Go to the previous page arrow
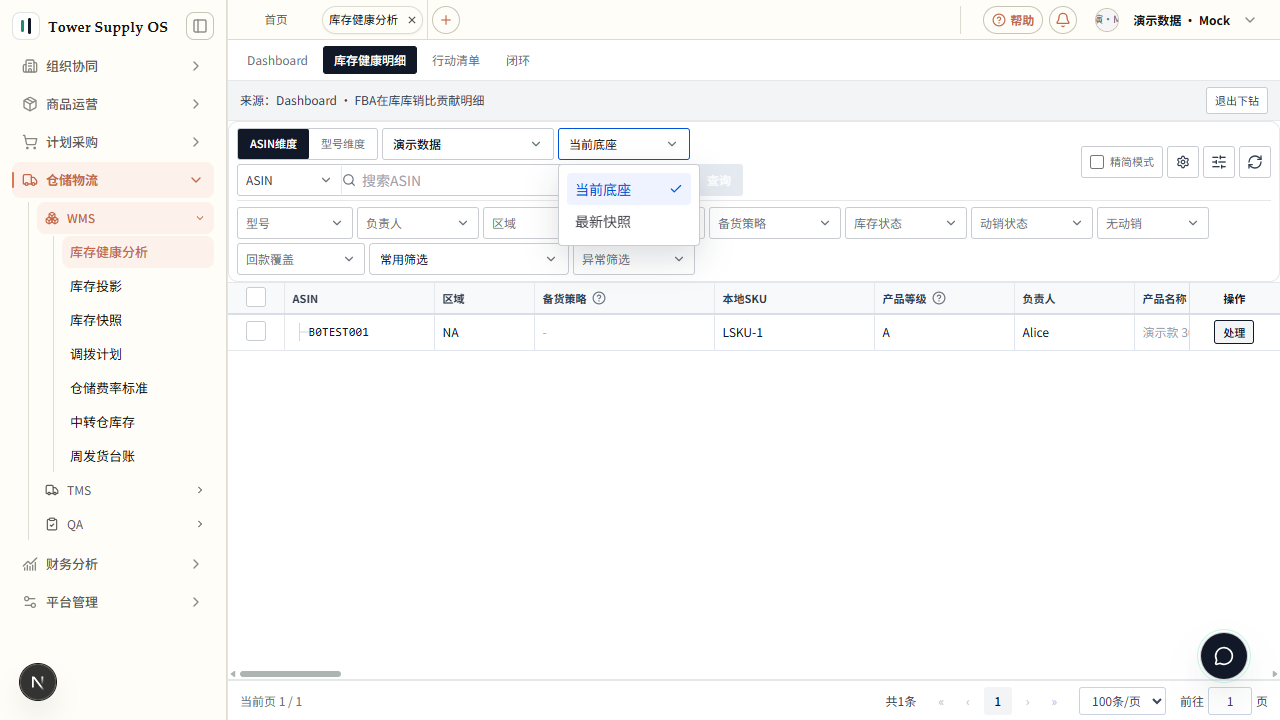 (x=968, y=702)
